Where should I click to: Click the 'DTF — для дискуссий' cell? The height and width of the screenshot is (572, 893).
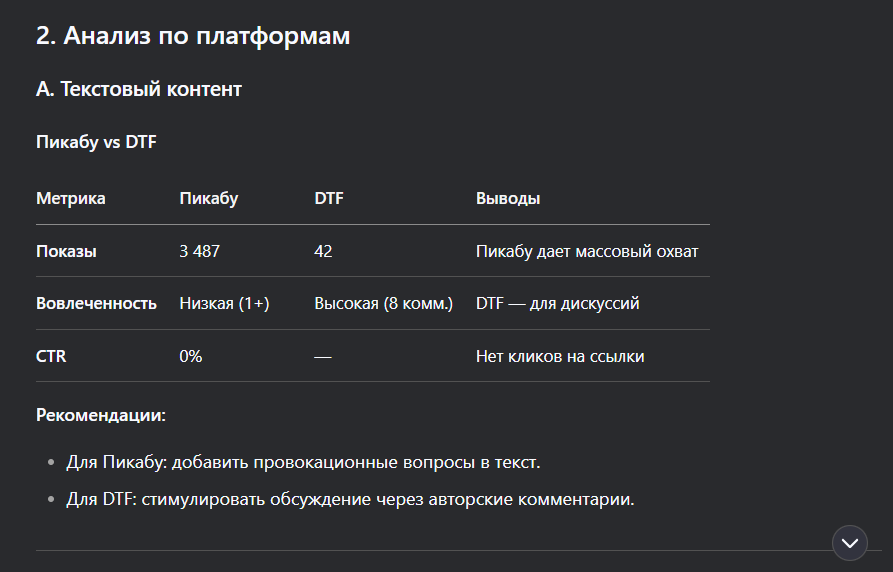tap(557, 303)
